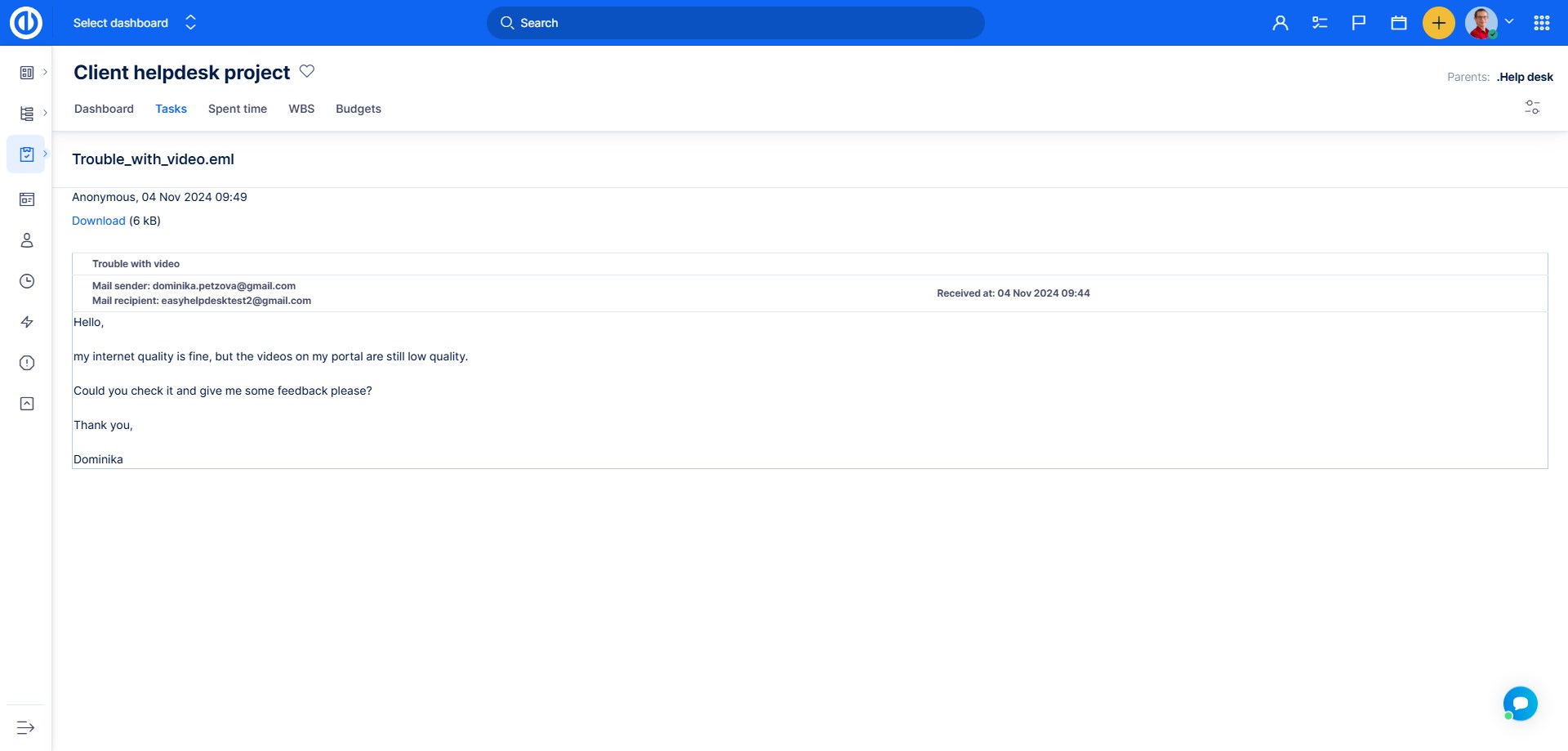The image size is (1568, 751).
Task: Click the flag icon in top bar
Action: coord(1359,23)
